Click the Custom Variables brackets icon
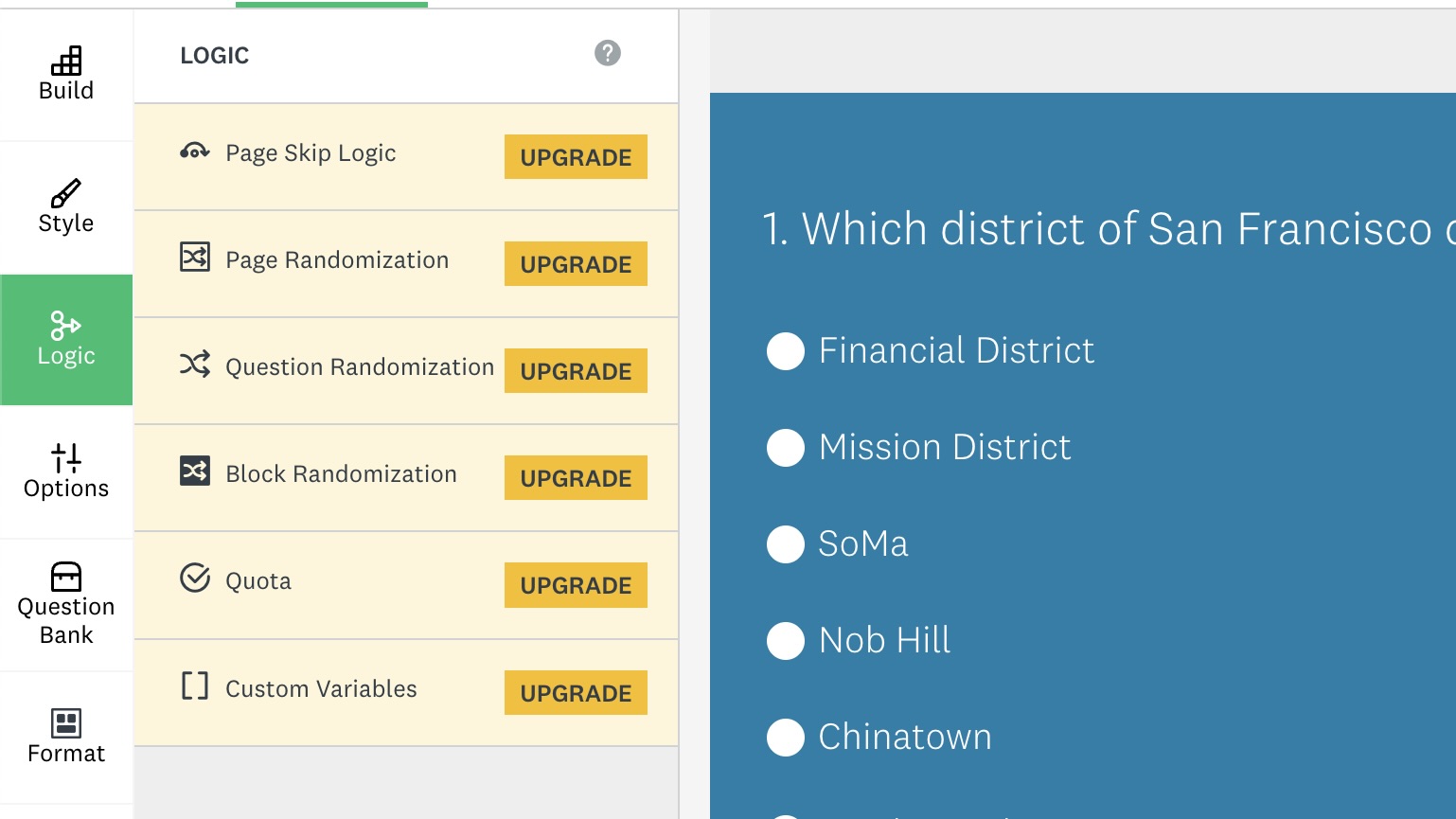The width and height of the screenshot is (1456, 819). [x=195, y=685]
